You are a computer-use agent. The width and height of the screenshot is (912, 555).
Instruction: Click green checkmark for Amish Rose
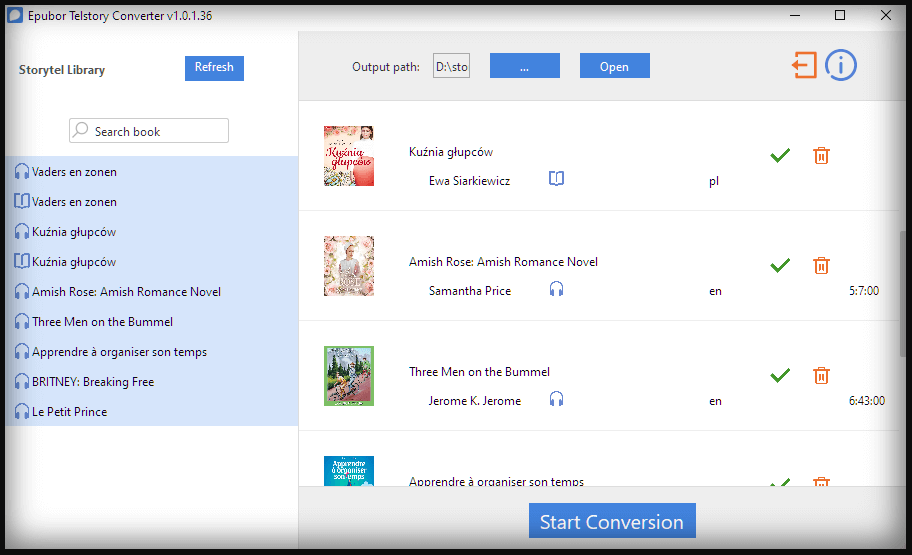(780, 265)
